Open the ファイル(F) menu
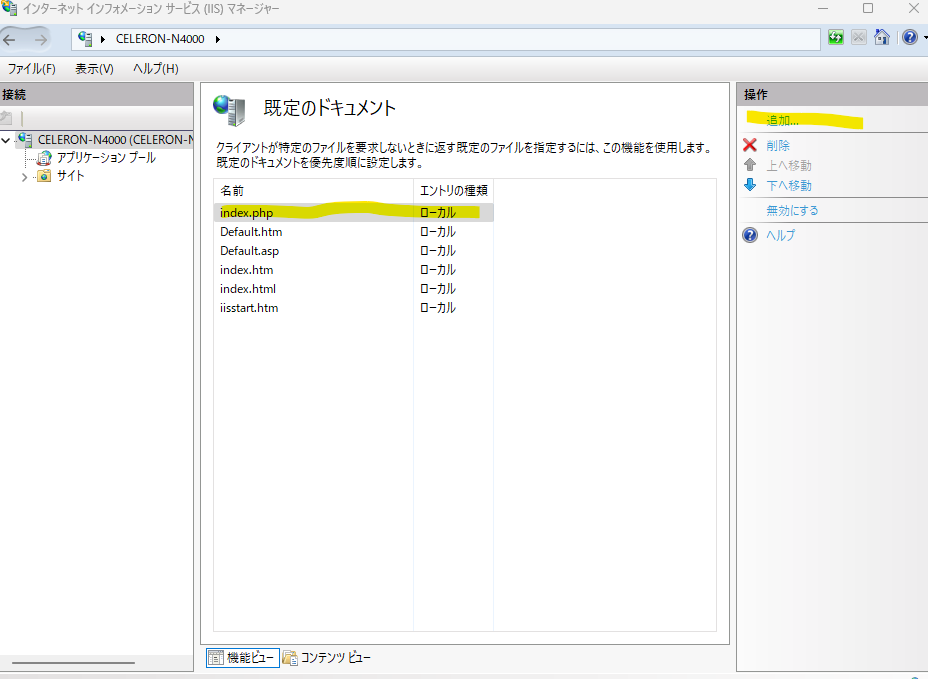928x679 pixels. pyautogui.click(x=31, y=69)
